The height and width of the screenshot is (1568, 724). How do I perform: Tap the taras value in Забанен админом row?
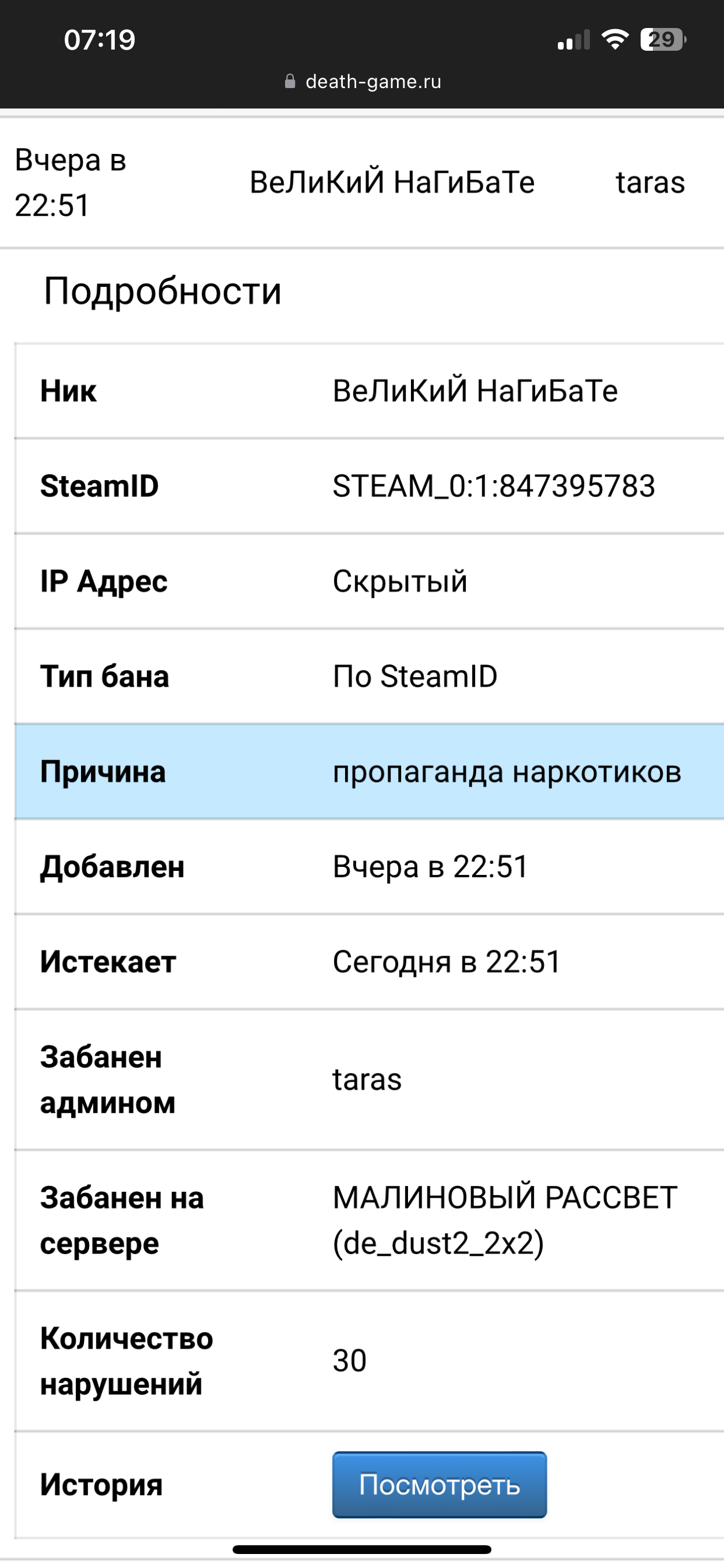[x=367, y=1079]
